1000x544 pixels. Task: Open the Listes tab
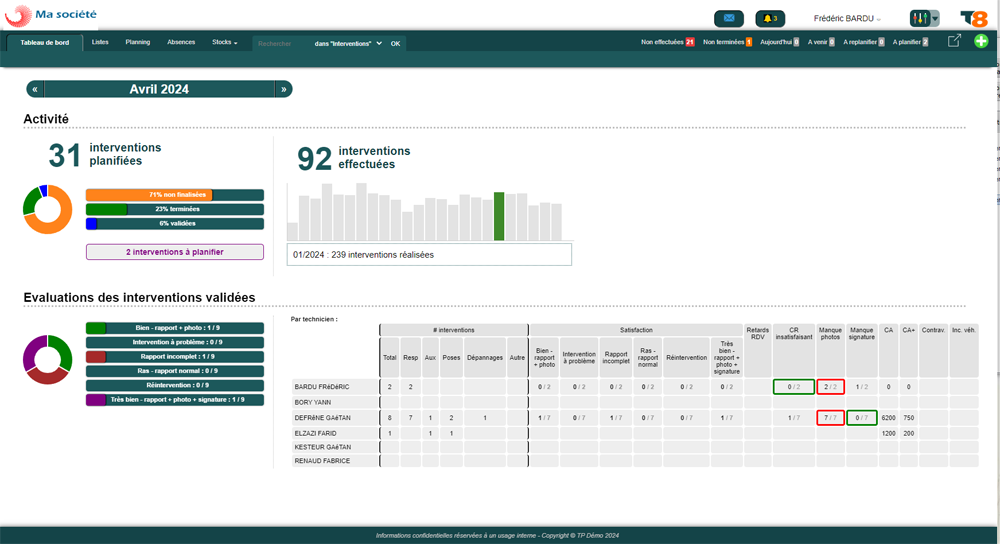tap(100, 42)
